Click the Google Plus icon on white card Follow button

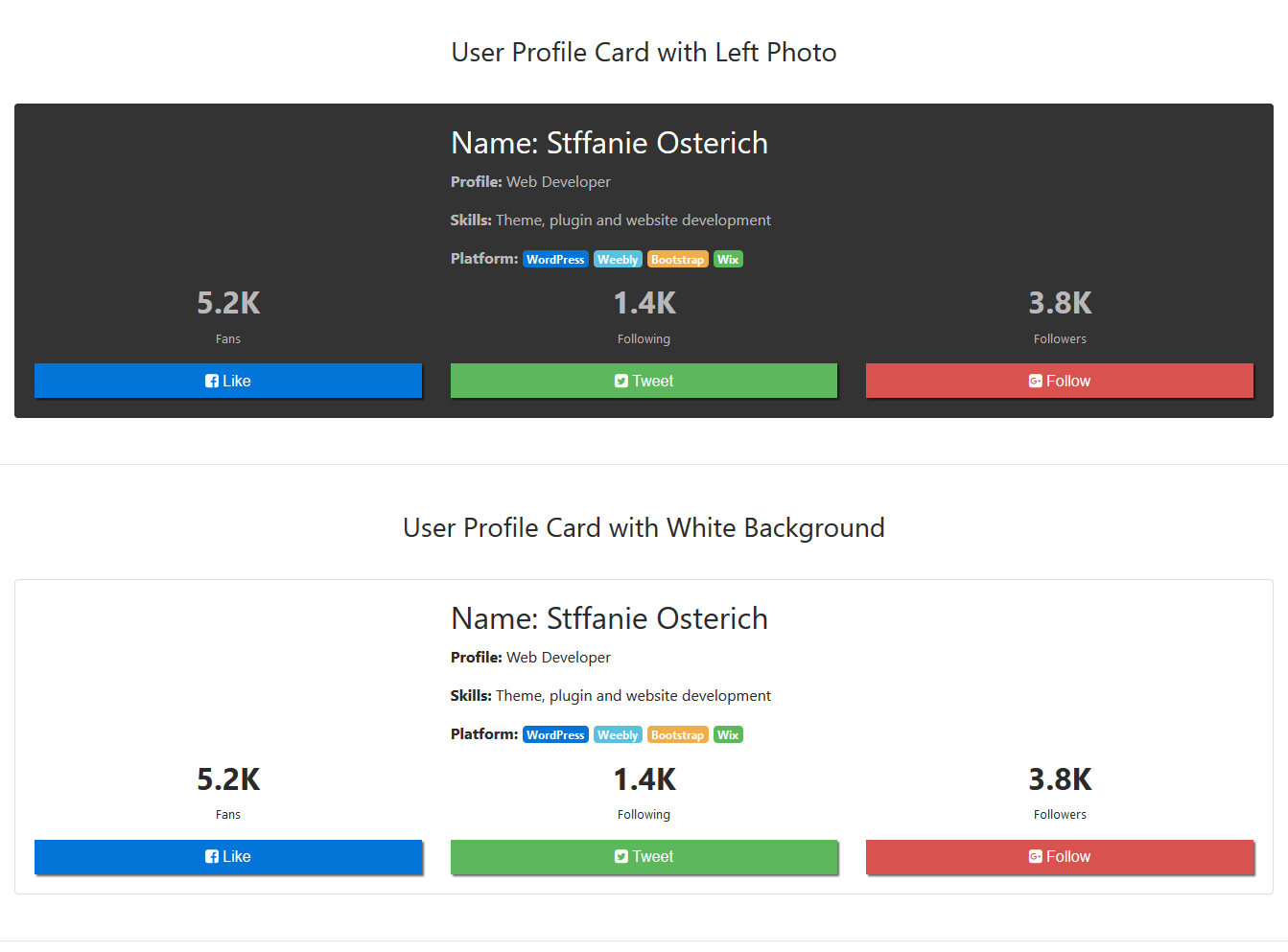tap(1036, 857)
